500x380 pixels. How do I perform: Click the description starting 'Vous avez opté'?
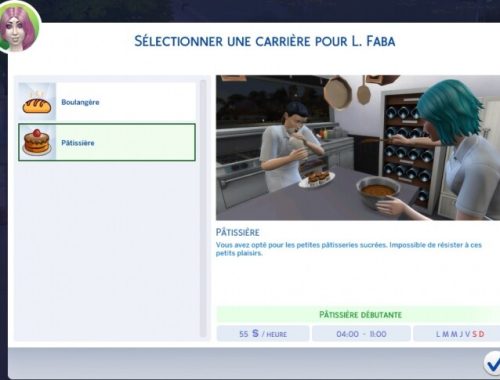click(349, 249)
